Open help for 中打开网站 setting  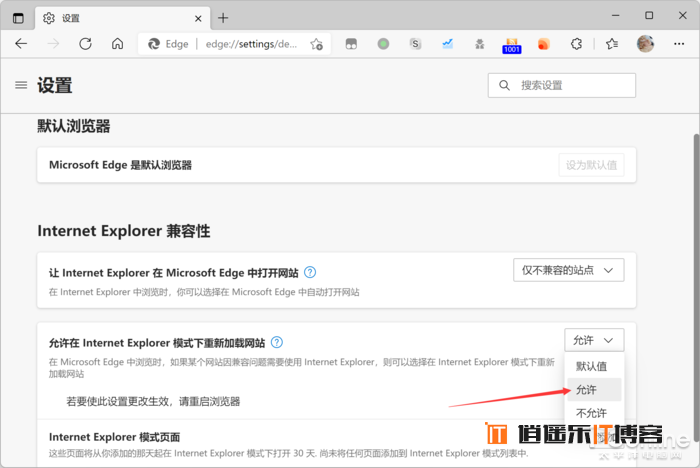[x=310, y=272]
